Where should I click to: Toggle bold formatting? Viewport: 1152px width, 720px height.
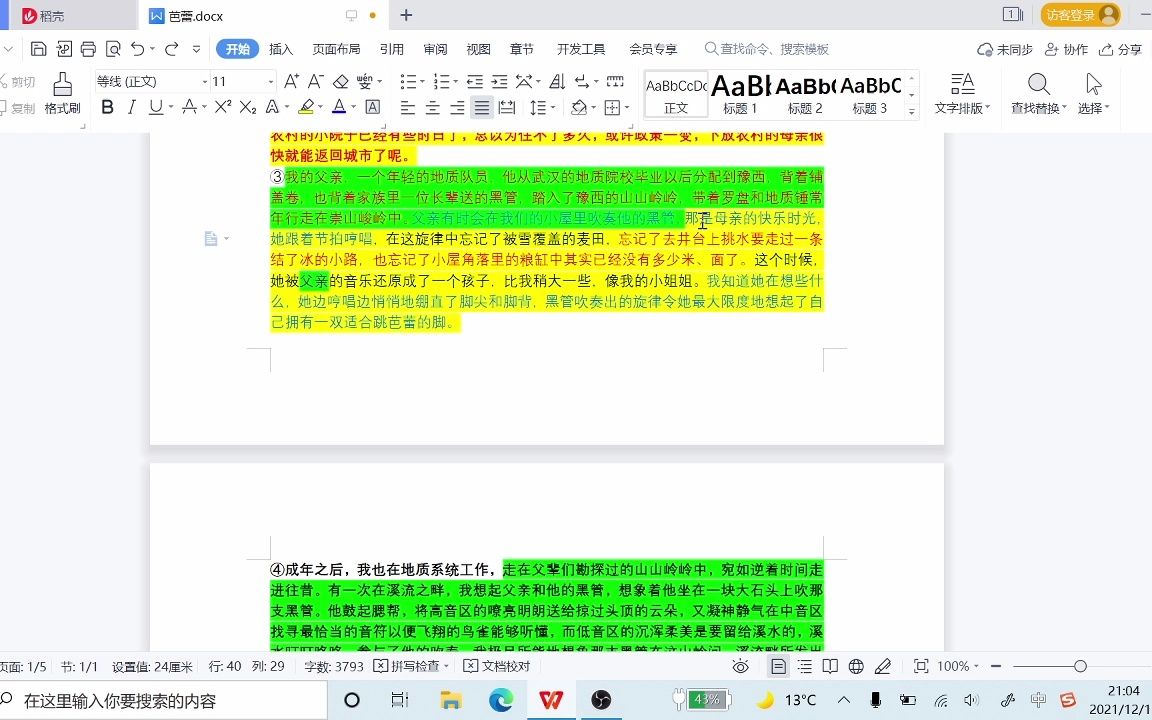point(107,106)
